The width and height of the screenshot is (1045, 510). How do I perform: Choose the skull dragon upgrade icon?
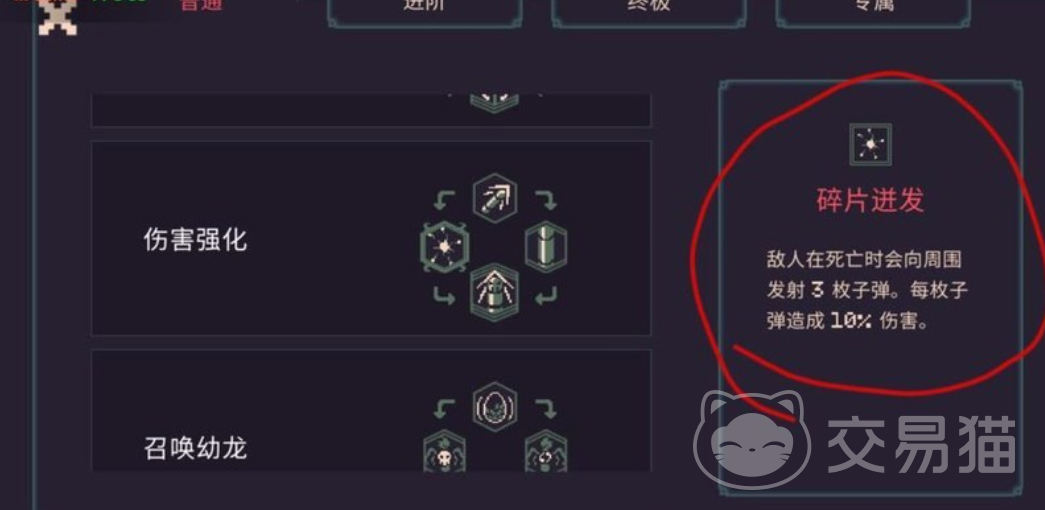tap(445, 452)
